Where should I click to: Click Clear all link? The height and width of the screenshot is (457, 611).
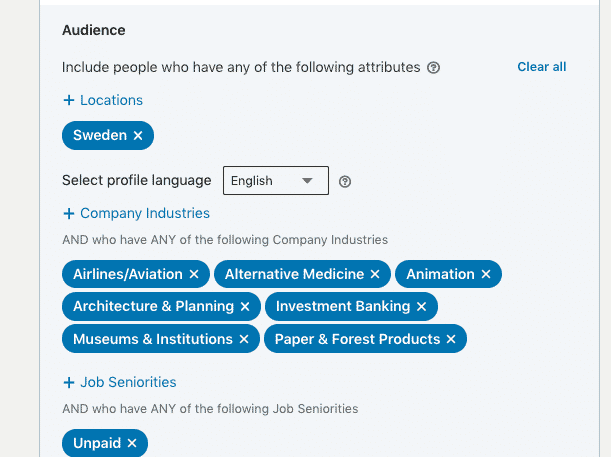click(541, 67)
